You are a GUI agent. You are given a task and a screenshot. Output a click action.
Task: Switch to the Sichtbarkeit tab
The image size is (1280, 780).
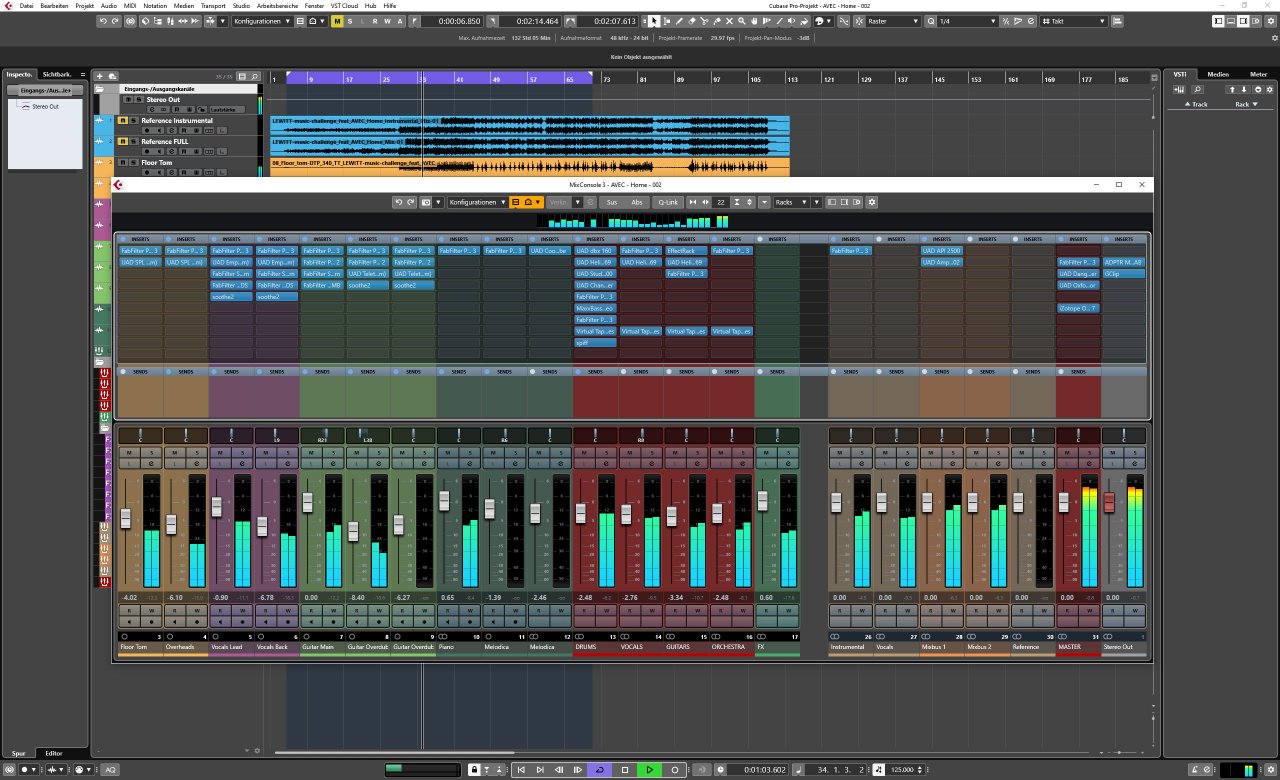coord(56,74)
